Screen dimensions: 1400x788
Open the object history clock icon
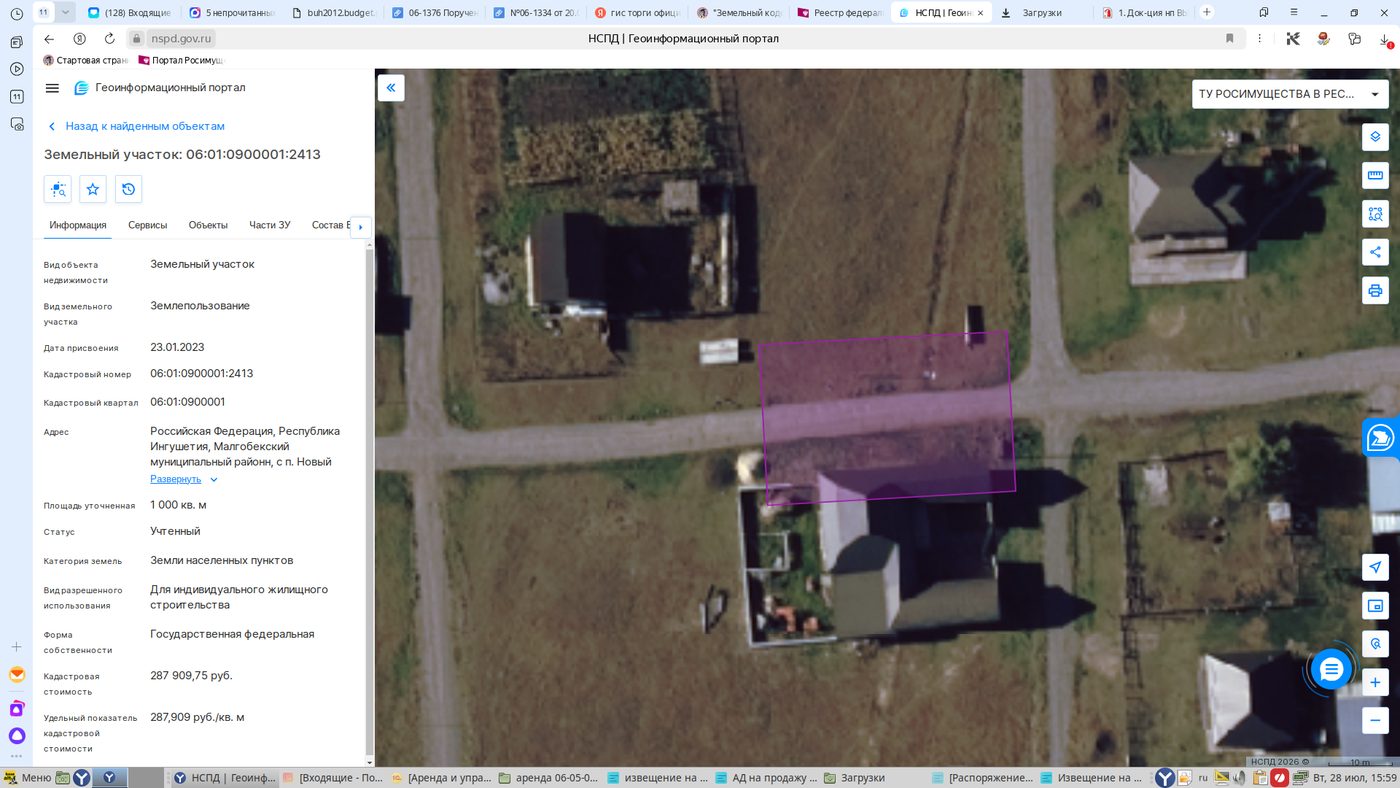coord(128,189)
